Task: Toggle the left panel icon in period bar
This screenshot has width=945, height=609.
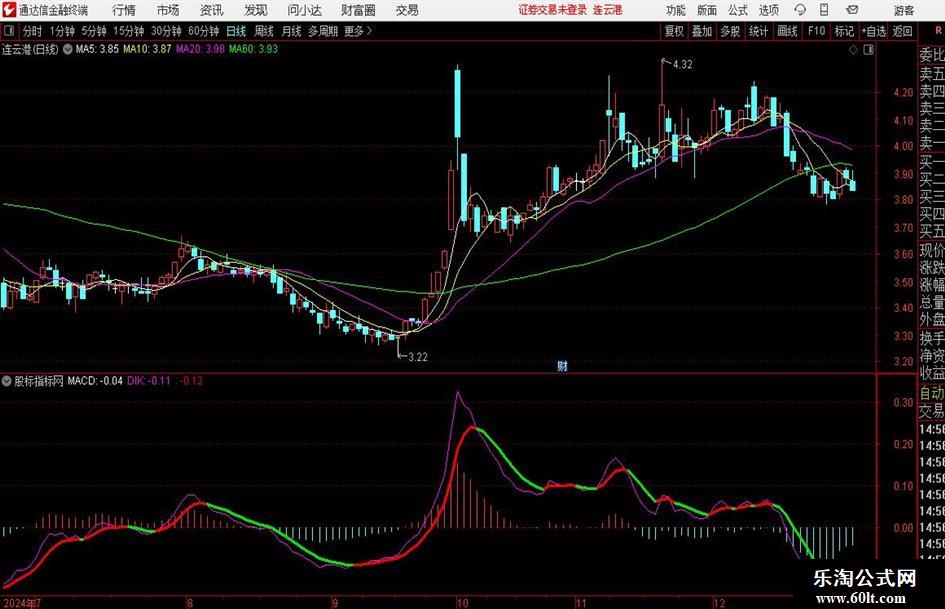Action: point(8,31)
